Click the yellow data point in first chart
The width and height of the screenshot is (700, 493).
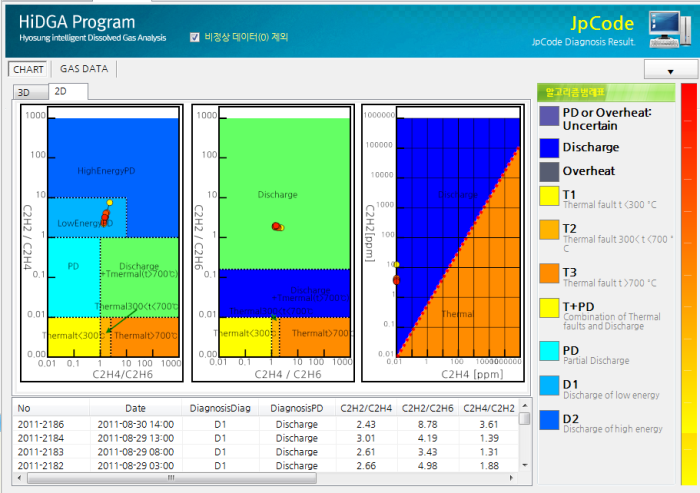pyautogui.click(x=109, y=203)
